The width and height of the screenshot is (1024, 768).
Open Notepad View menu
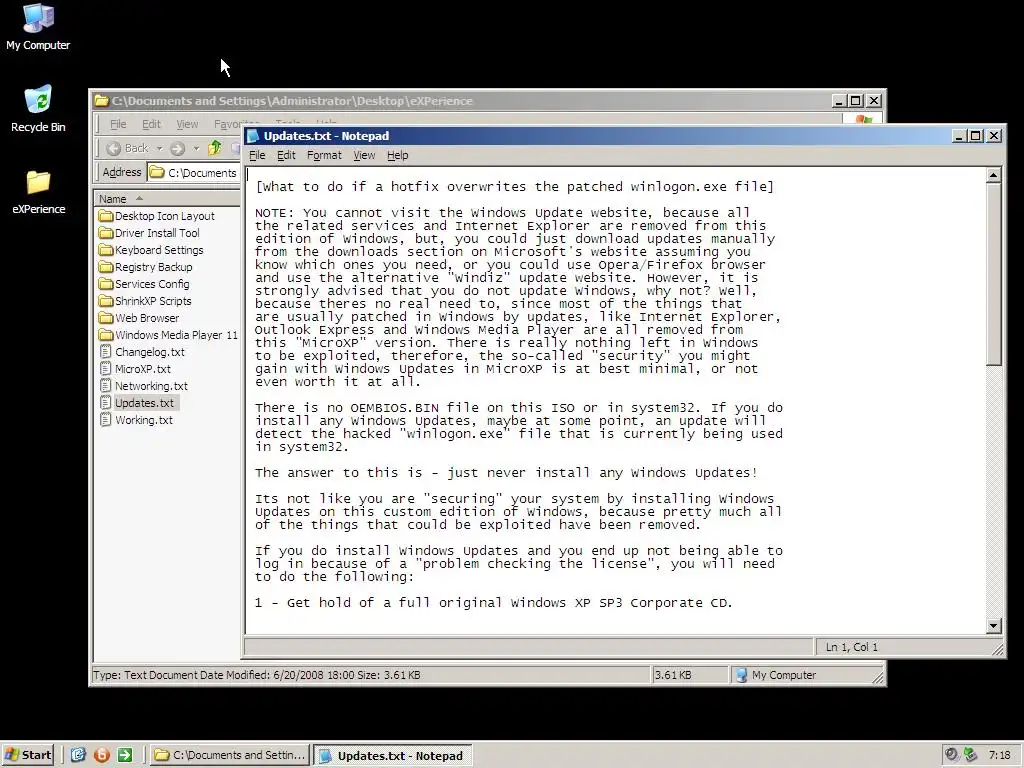pos(364,155)
